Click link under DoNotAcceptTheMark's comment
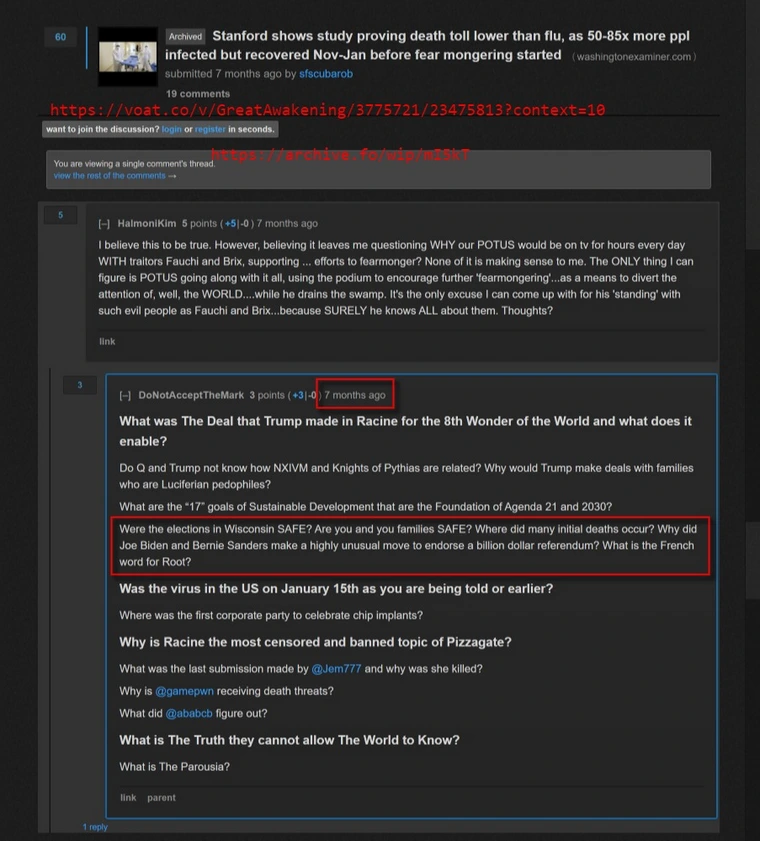This screenshot has height=841, width=760. click(x=128, y=798)
